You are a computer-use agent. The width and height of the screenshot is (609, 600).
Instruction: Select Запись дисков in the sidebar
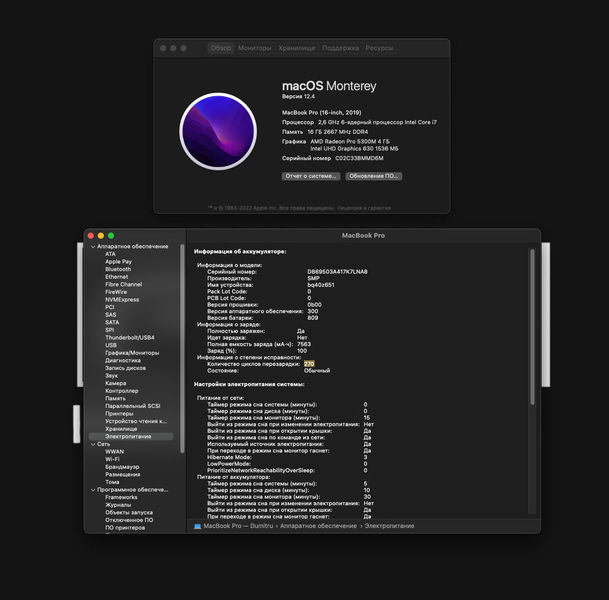[x=125, y=368]
